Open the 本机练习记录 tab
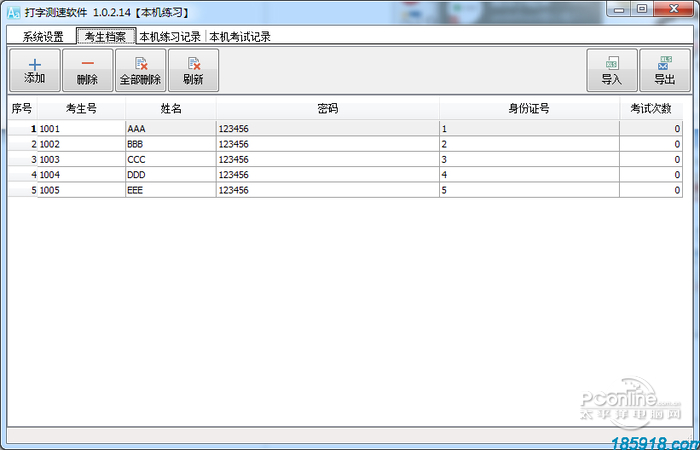This screenshot has height=450, width=700. pos(170,37)
